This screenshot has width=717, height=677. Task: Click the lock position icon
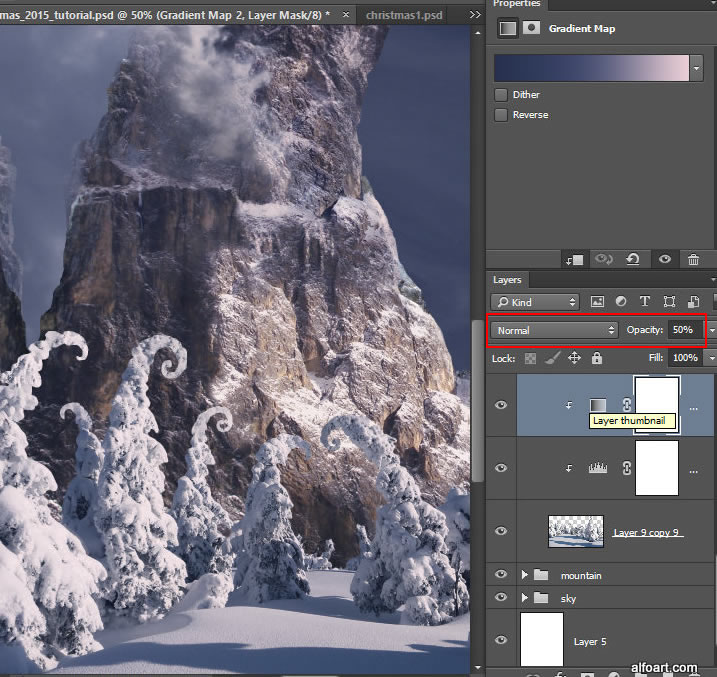[575, 358]
